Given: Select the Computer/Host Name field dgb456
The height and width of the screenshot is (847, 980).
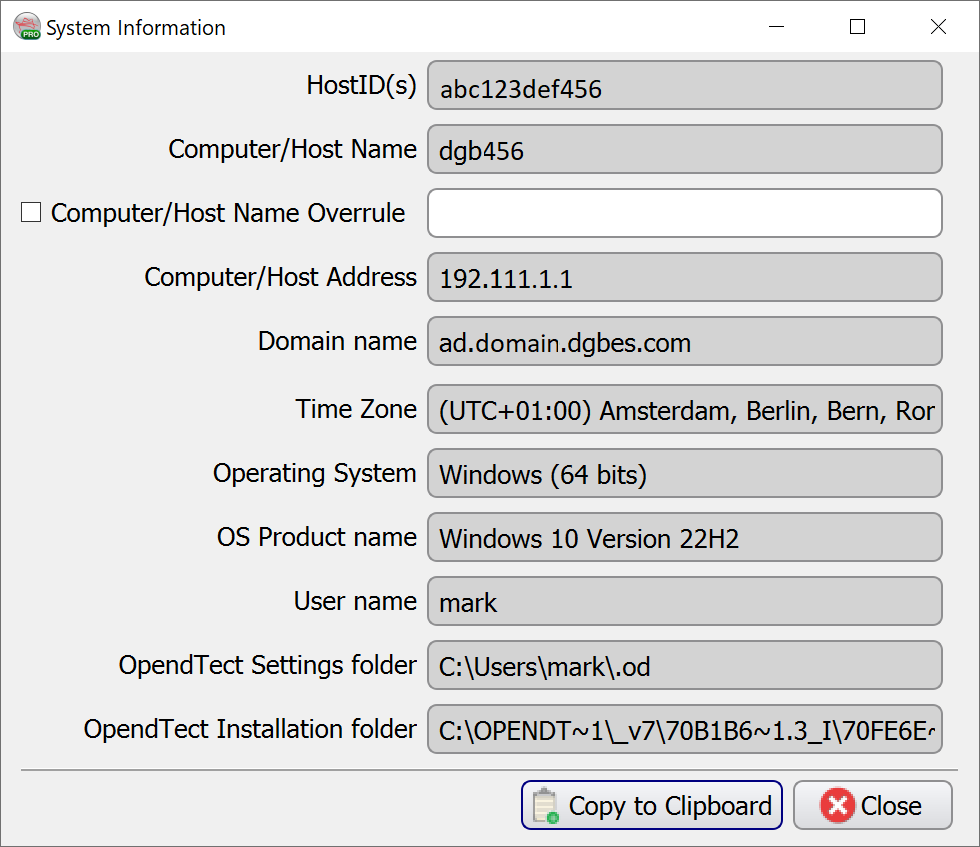Looking at the screenshot, I should pyautogui.click(x=685, y=150).
